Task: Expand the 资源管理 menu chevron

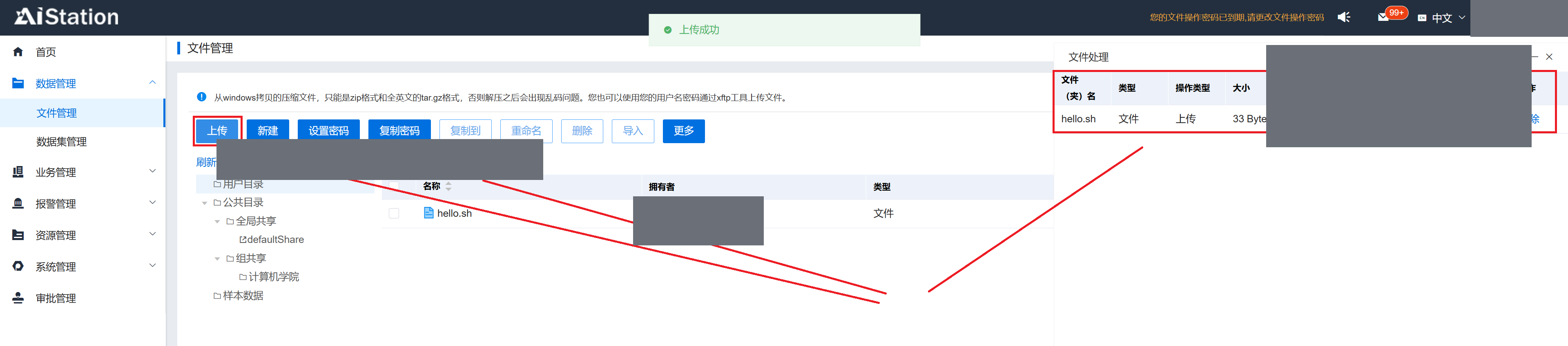Action: pyautogui.click(x=153, y=234)
